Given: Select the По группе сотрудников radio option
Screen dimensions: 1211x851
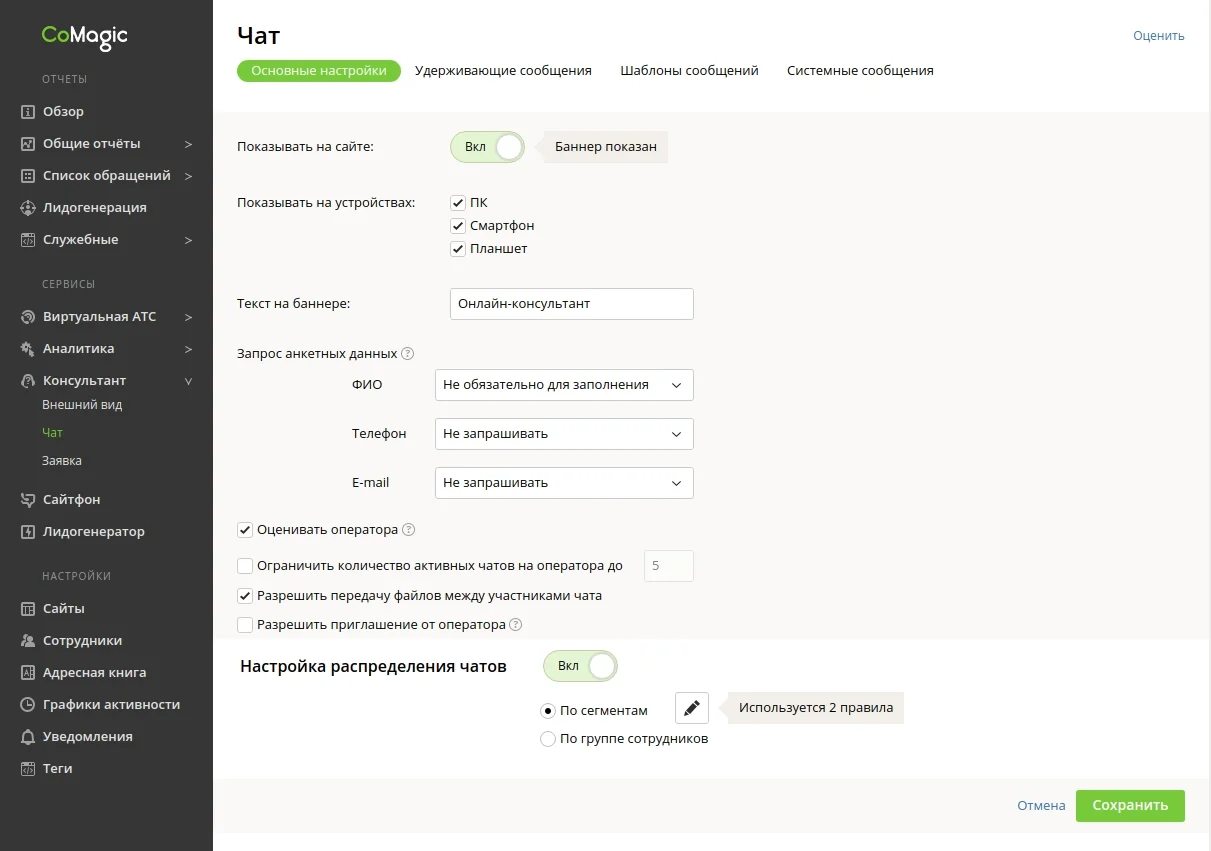Looking at the screenshot, I should (x=548, y=740).
